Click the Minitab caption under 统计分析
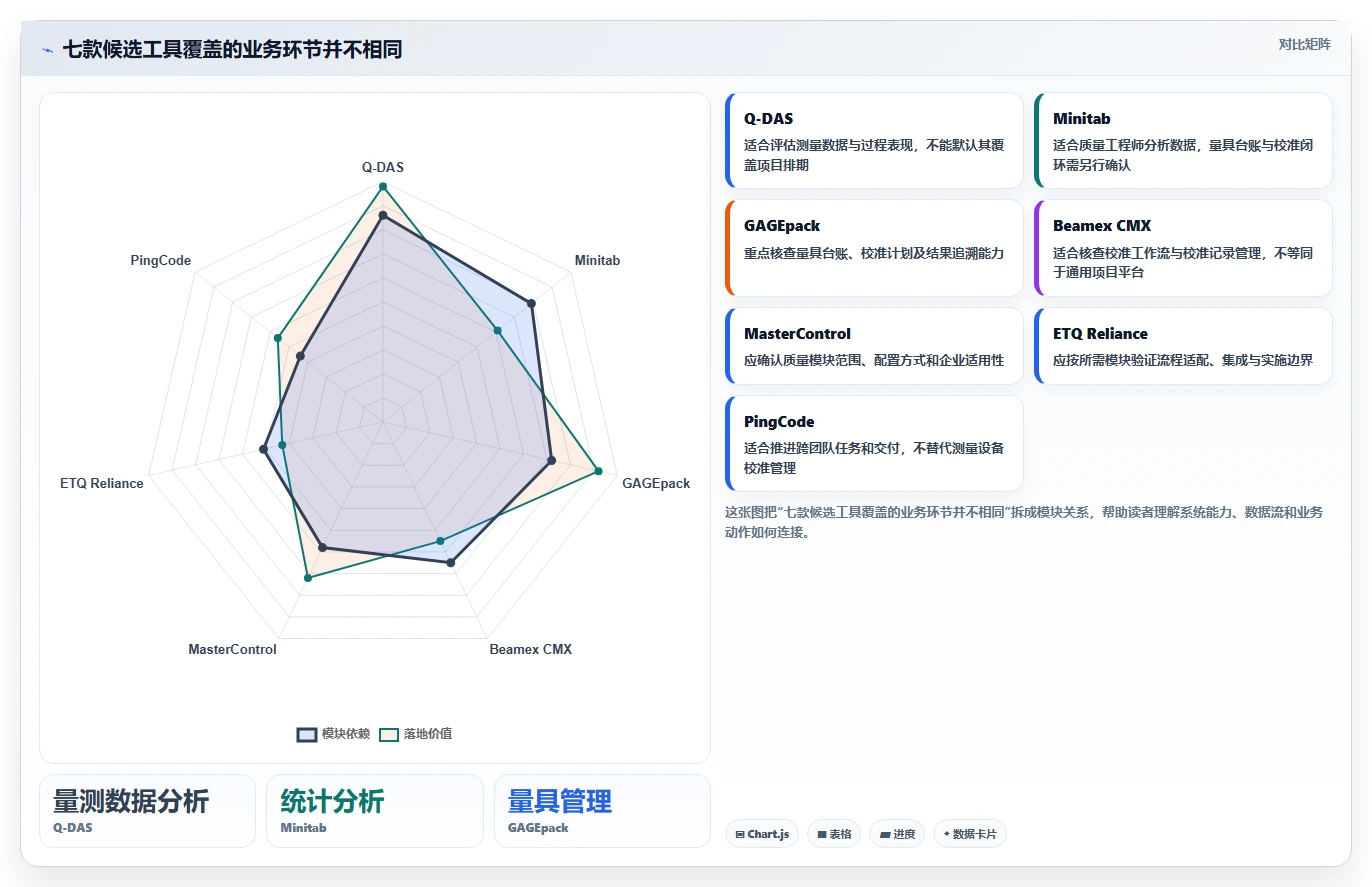This screenshot has height=887, width=1372. (x=303, y=828)
